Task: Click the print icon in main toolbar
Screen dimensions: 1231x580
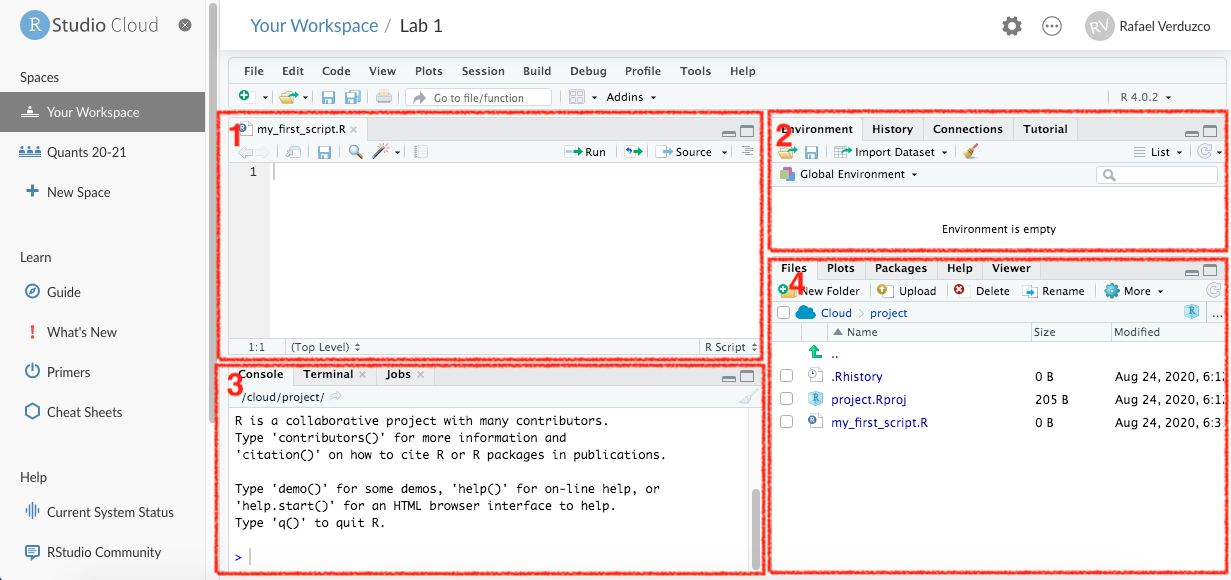Action: click(x=383, y=97)
